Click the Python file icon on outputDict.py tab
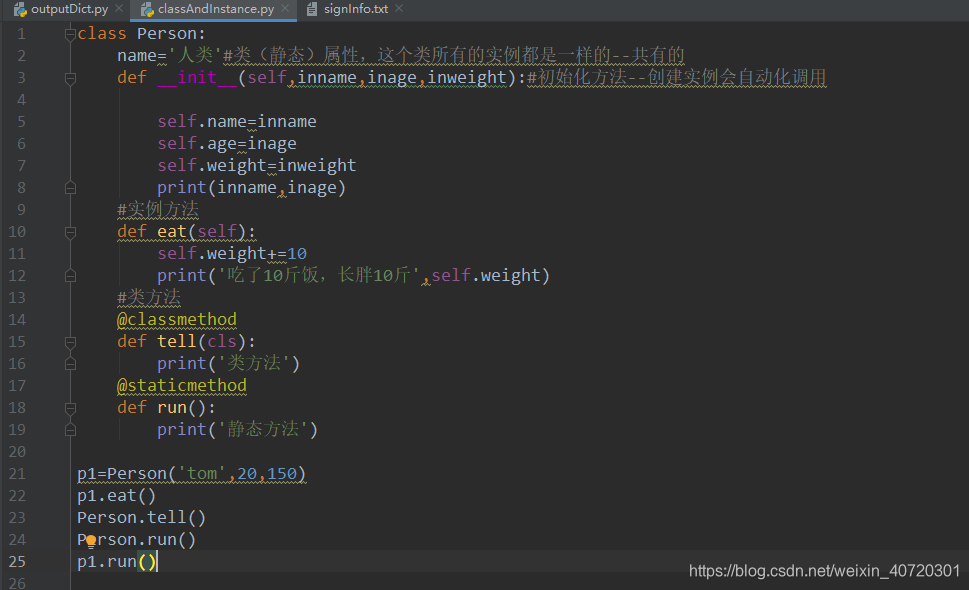969x590 pixels. pyautogui.click(x=20, y=9)
